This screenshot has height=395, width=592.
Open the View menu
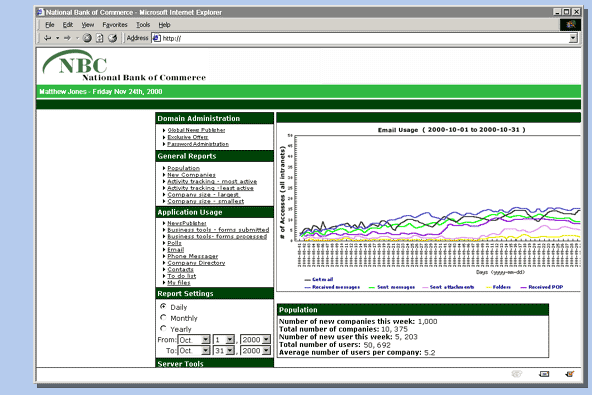tap(88, 25)
